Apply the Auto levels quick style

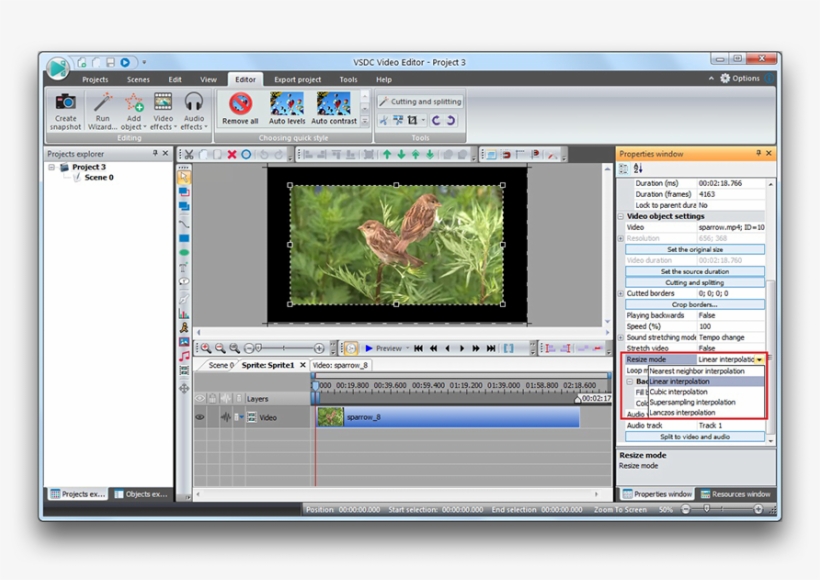[x=287, y=104]
